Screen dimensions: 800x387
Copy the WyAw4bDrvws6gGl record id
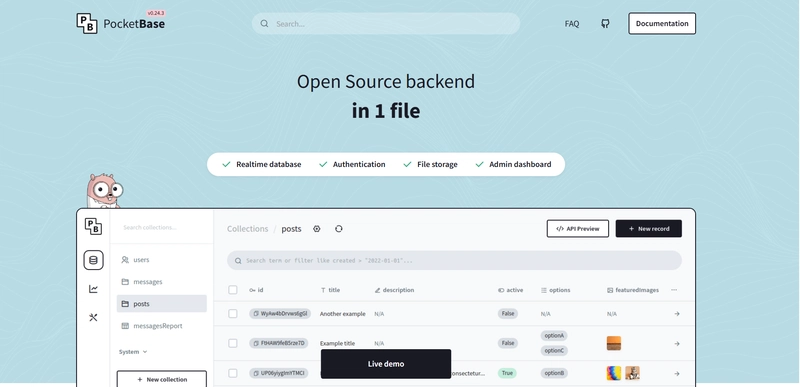click(x=256, y=314)
